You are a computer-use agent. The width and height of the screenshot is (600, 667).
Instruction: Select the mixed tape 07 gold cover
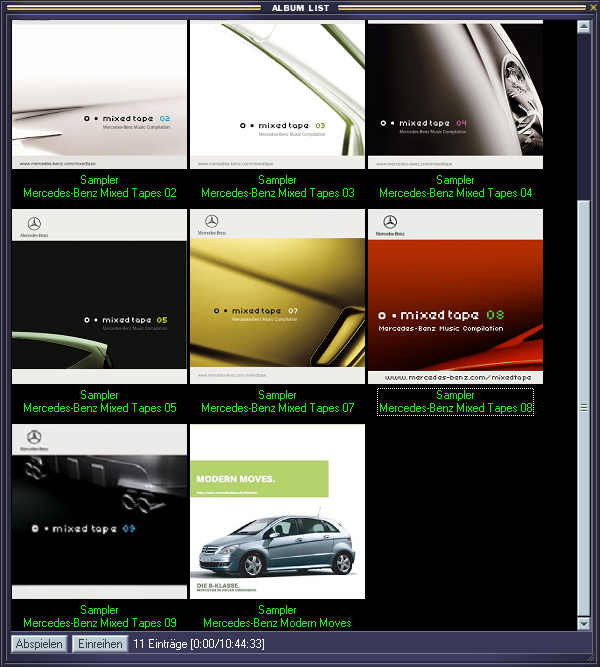click(x=277, y=296)
